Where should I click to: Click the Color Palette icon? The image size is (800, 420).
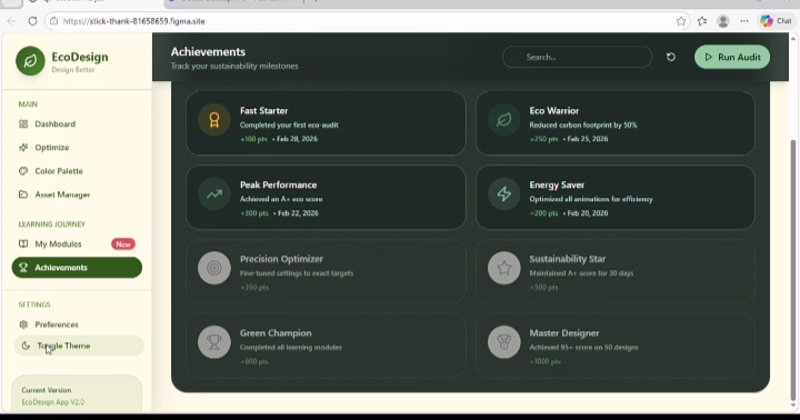tap(23, 171)
